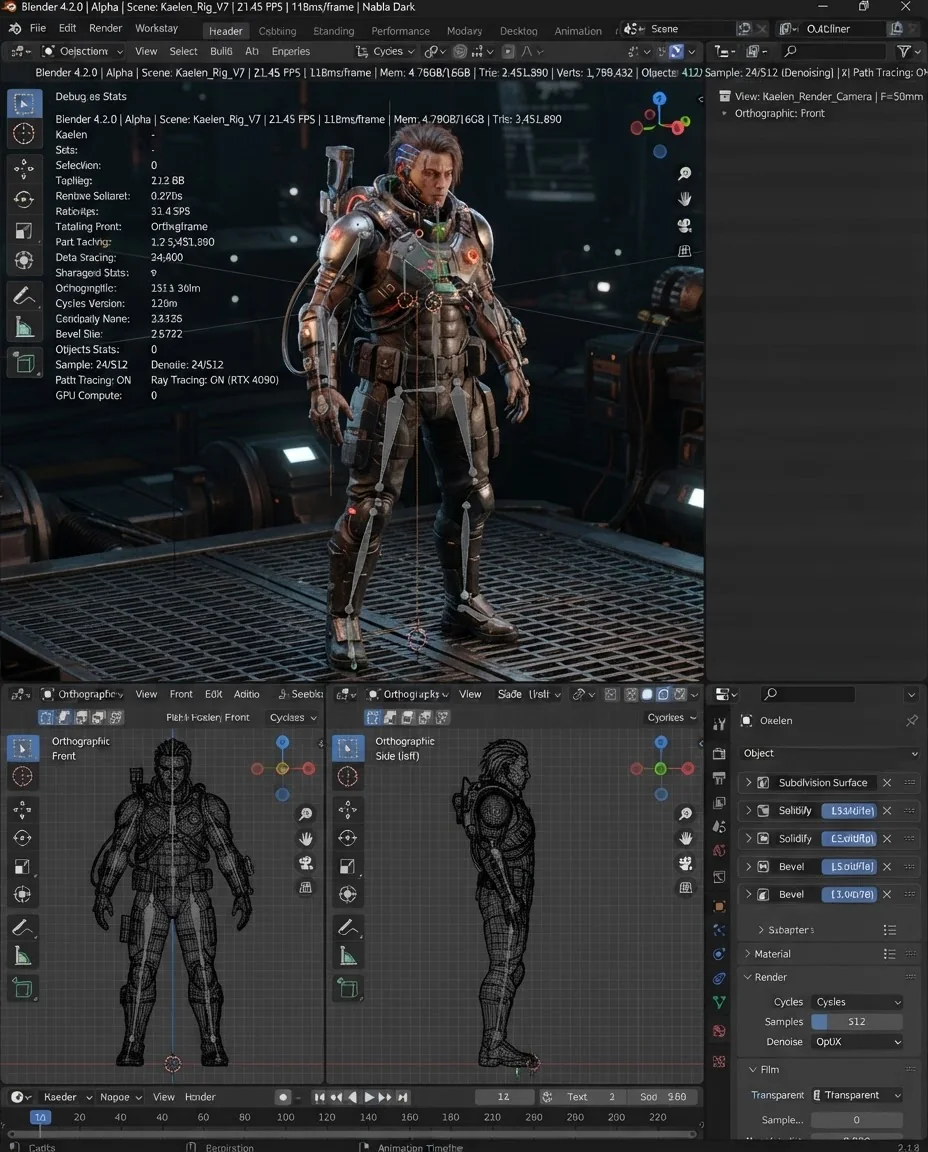Click the pan hand icon in side viewport
Image resolution: width=928 pixels, height=1152 pixels.
pyautogui.click(x=686, y=838)
